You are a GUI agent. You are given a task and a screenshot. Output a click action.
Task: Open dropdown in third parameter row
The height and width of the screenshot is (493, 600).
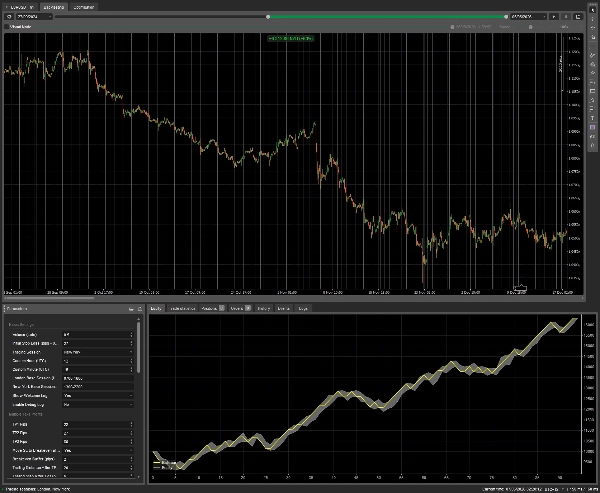point(98,352)
